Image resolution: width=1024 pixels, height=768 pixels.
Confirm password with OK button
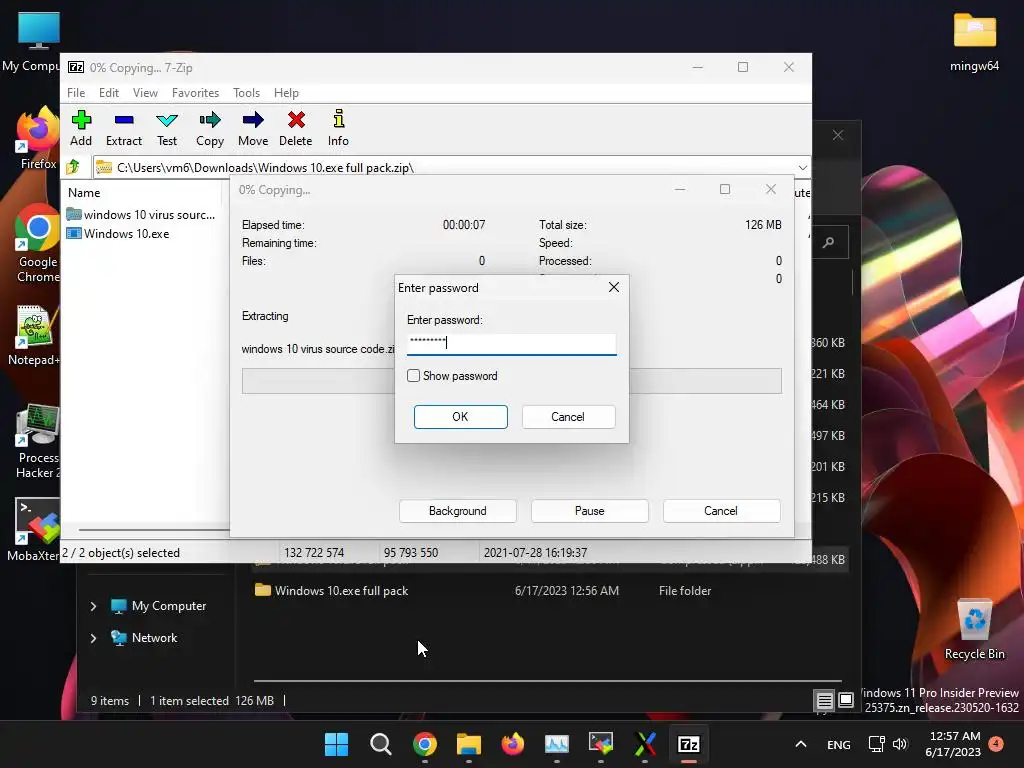[460, 417]
